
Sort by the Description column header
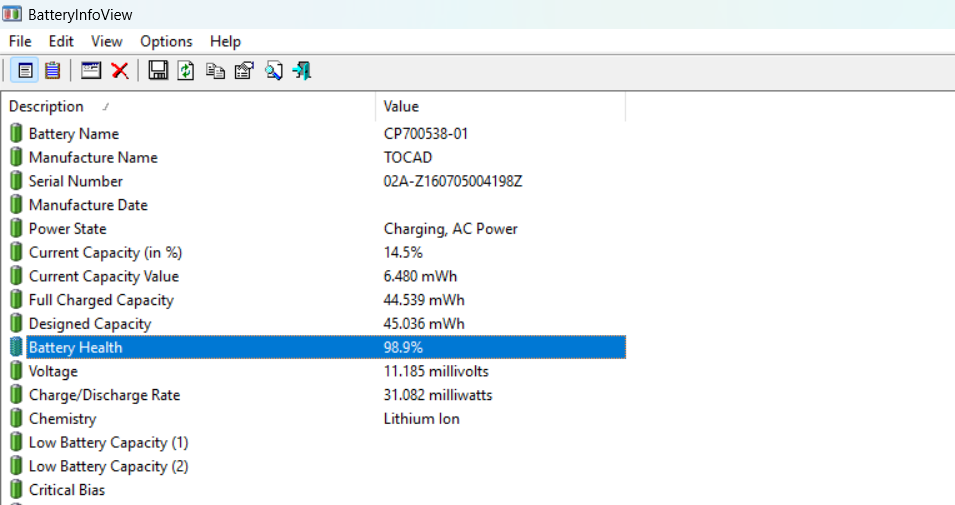click(x=188, y=106)
